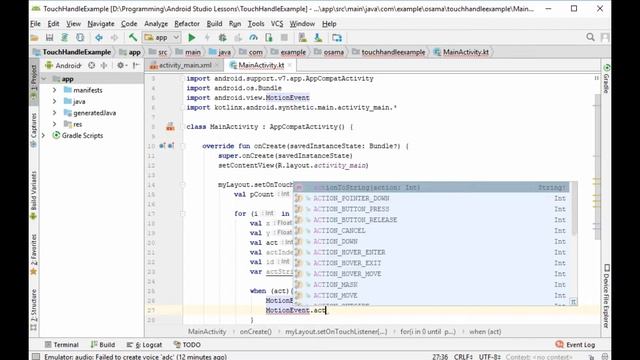Sync project using the refresh toolbar icon
This screenshot has height=360, width=640.
(x=64, y=38)
